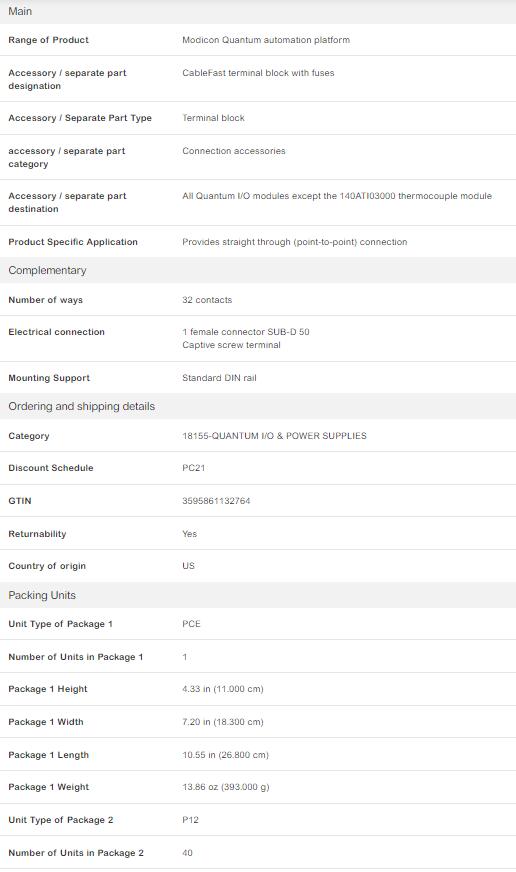Viewport: 516px width, 872px height.
Task: Select the 140ATI03000 thermocouple module text
Action: pyautogui.click(x=415, y=196)
